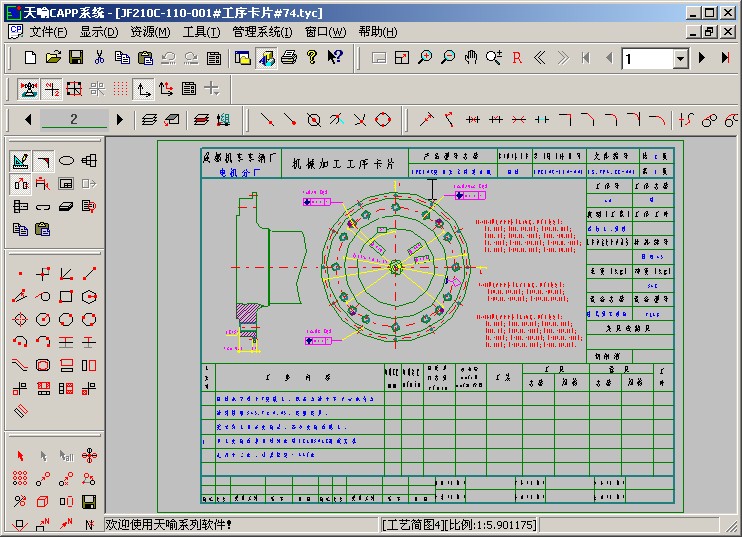Select the hexagon polygon tool
This screenshot has height=537, width=742.
[x=89, y=297]
